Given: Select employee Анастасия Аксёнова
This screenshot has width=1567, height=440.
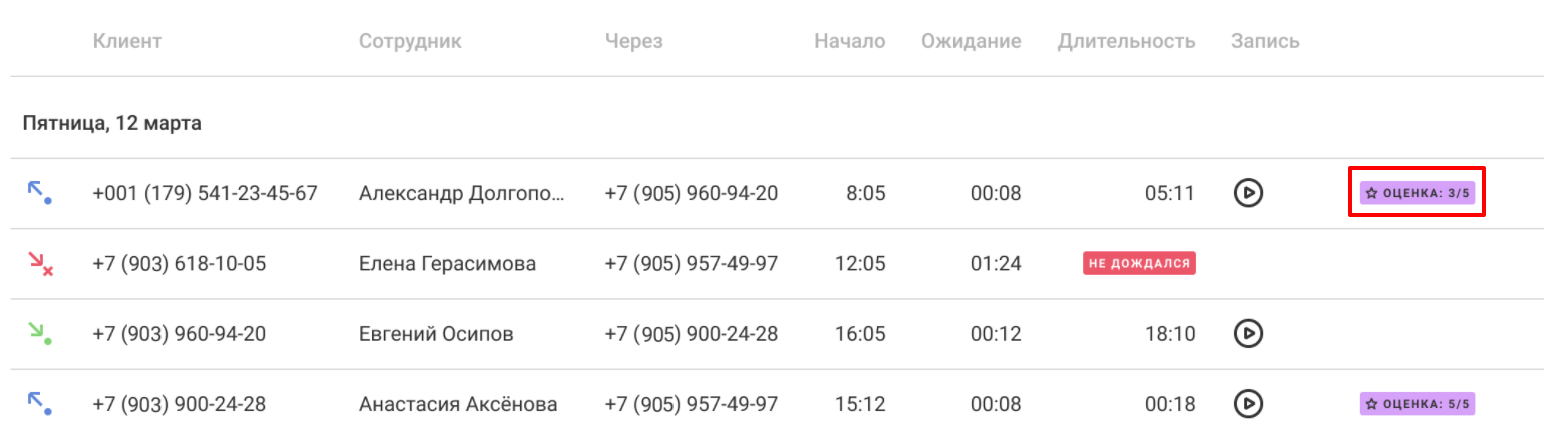Looking at the screenshot, I should pyautogui.click(x=458, y=404).
